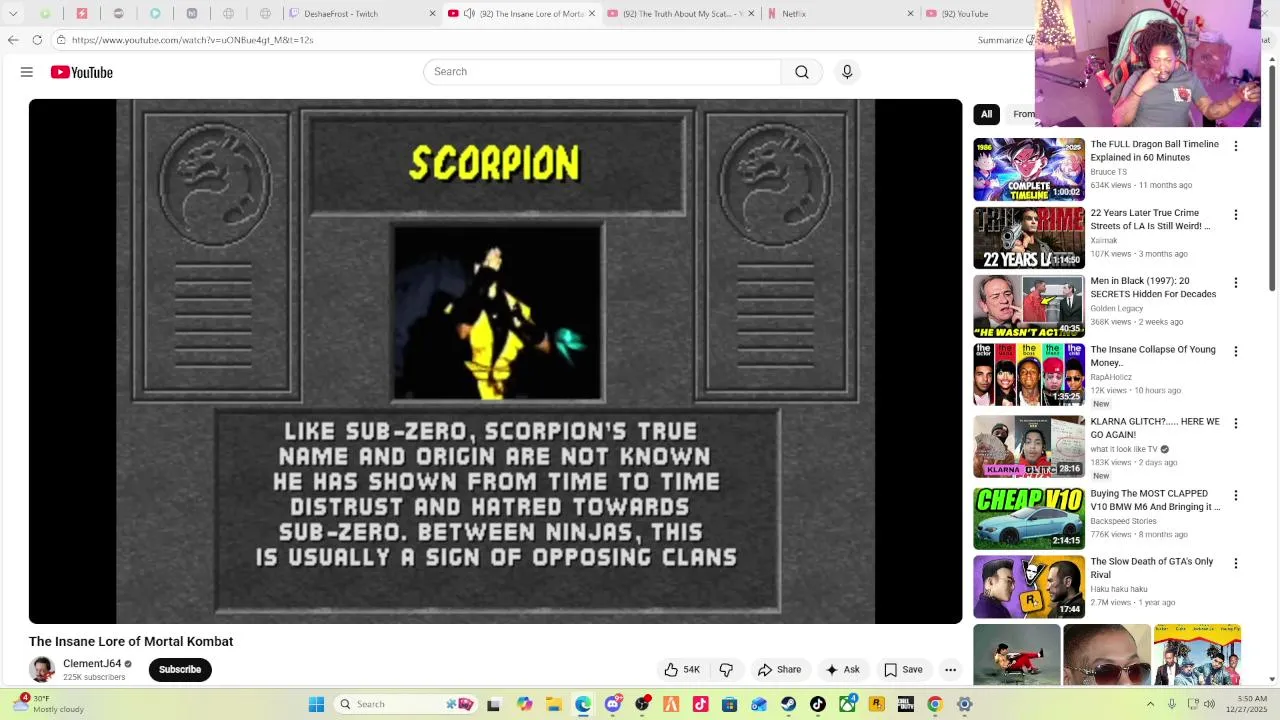Open Windows Start menu
Viewport: 1280px width, 720px height.
[x=316, y=704]
